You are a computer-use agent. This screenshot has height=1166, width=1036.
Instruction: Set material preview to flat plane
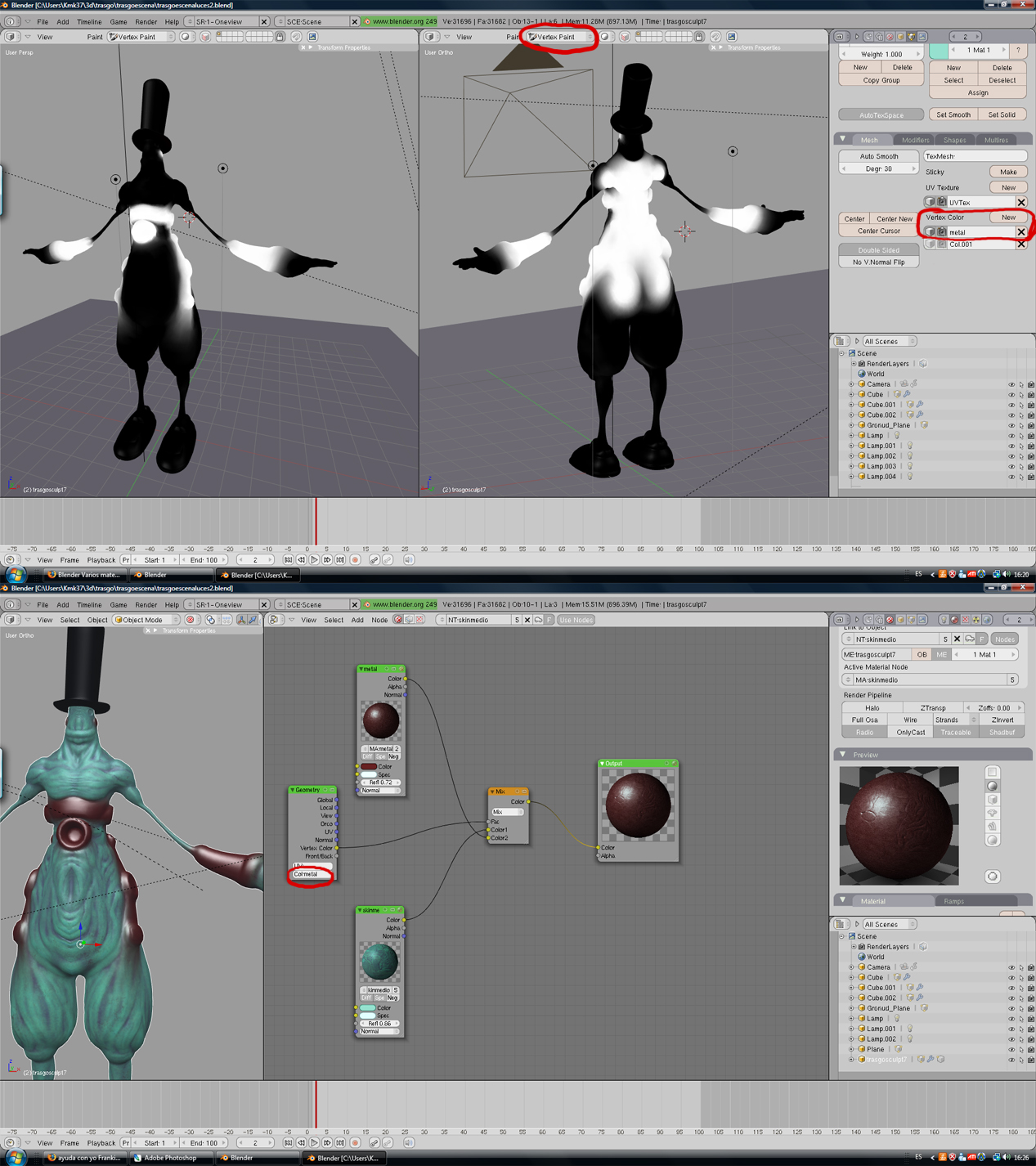993,772
